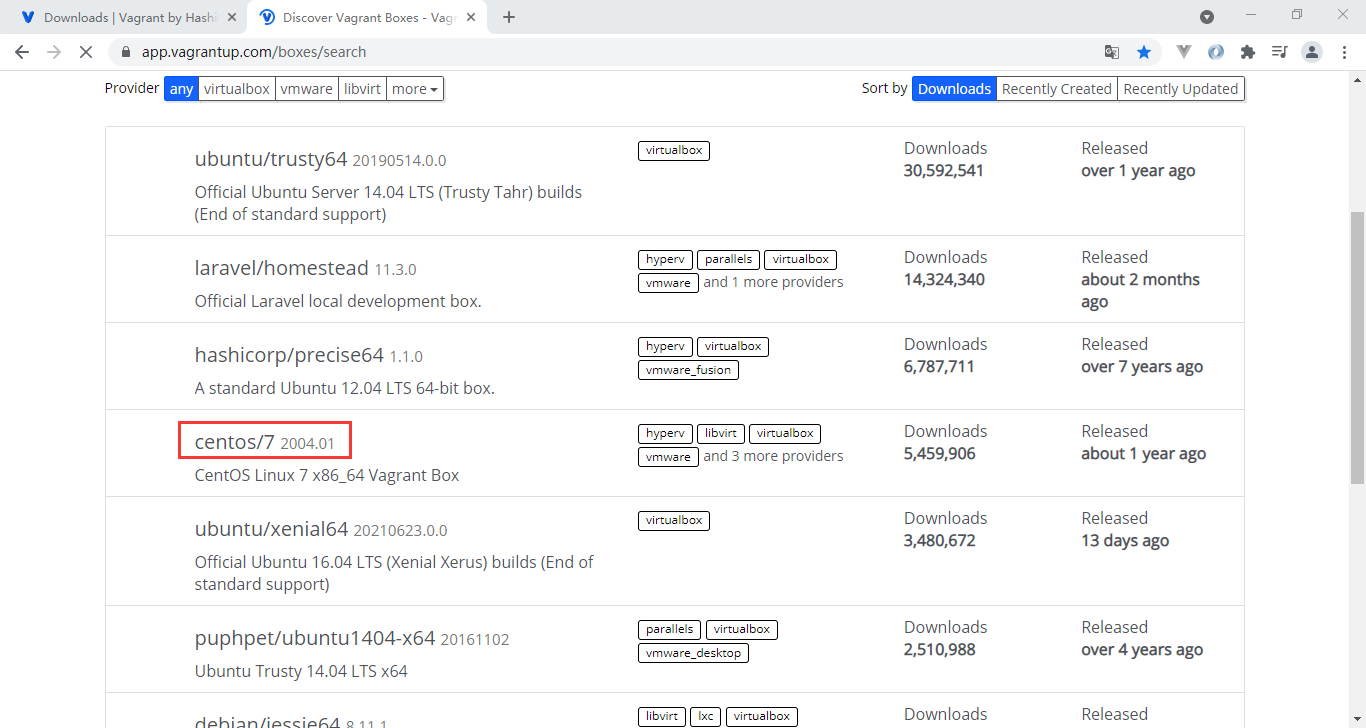Click 'CentOS Linux 7 x86_64 Vagrant Box' description
Image resolution: width=1366 pixels, height=728 pixels.
click(327, 475)
